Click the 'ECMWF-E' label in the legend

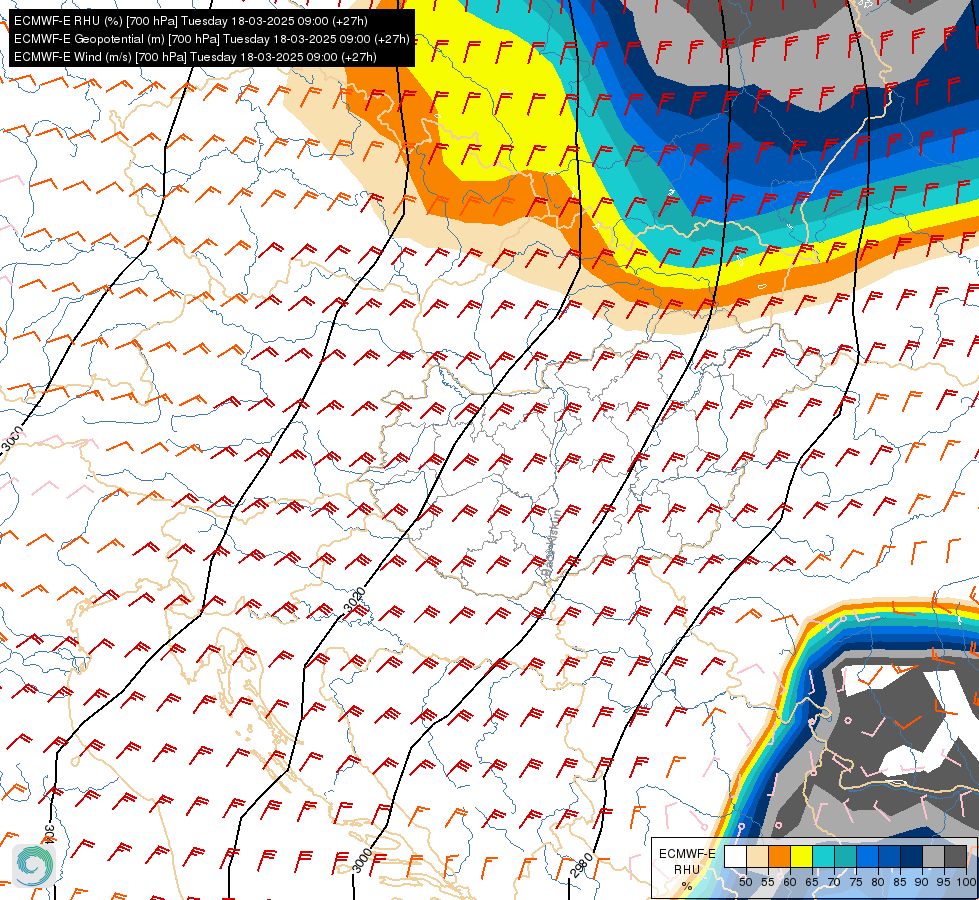coord(687,854)
